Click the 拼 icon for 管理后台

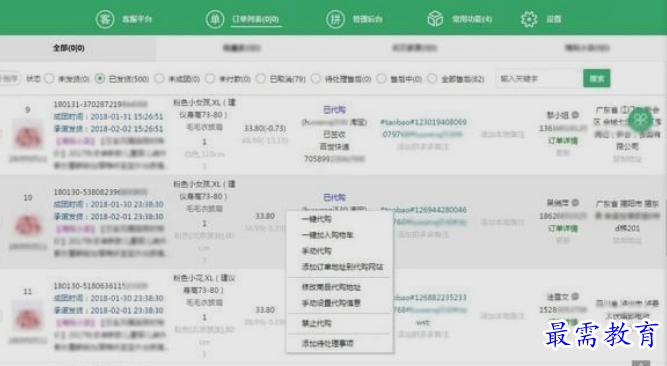click(x=335, y=19)
